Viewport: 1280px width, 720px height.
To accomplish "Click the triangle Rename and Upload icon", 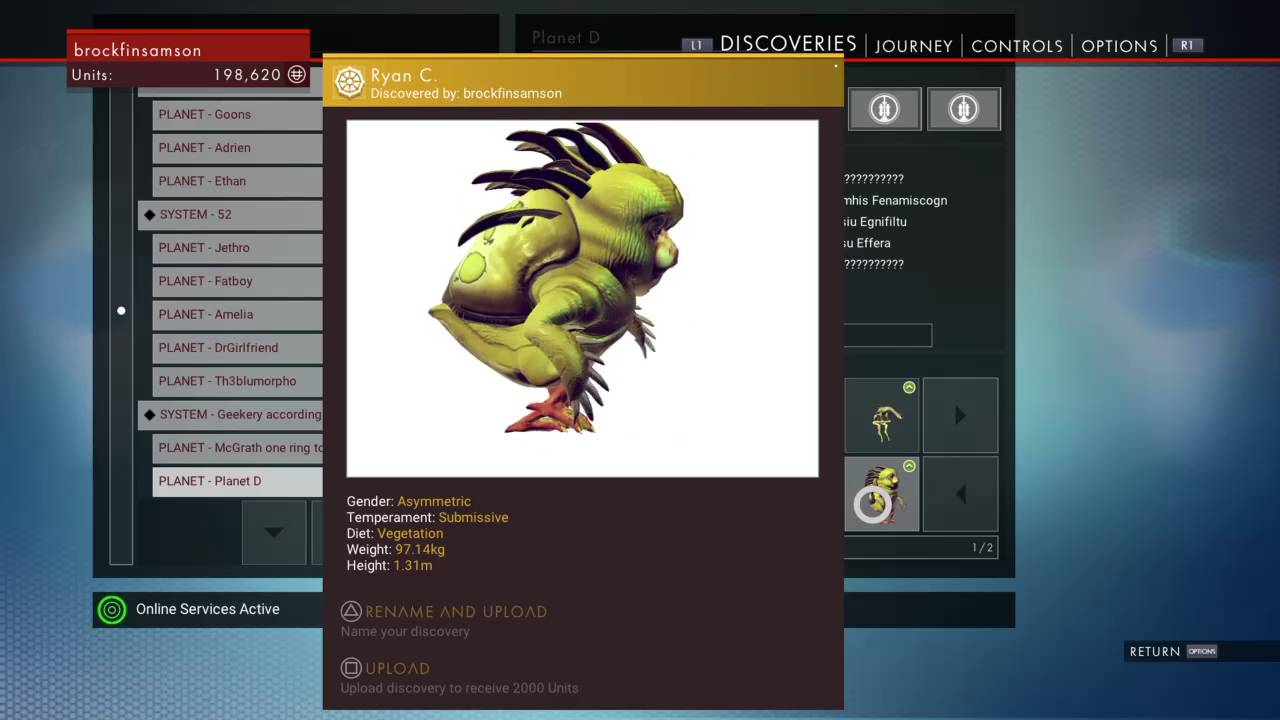I will [x=351, y=611].
